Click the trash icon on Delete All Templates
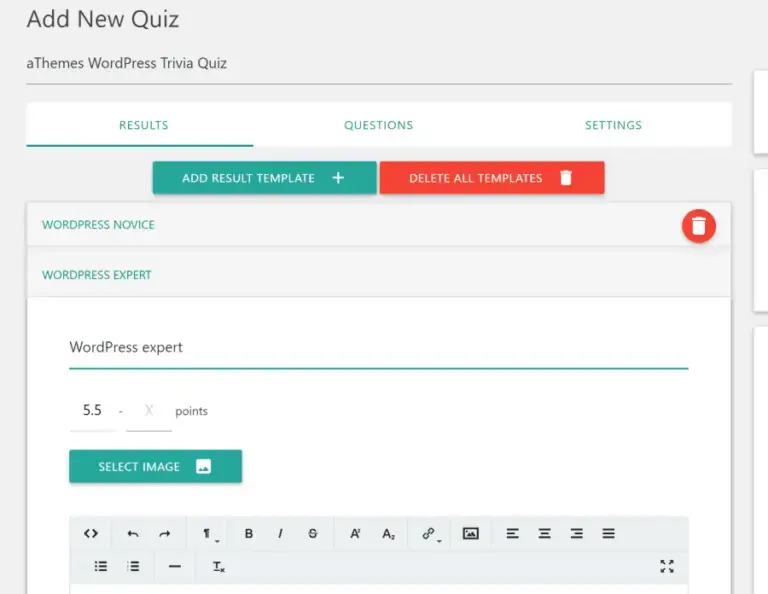Screen dimensions: 768x594 [x=566, y=177]
